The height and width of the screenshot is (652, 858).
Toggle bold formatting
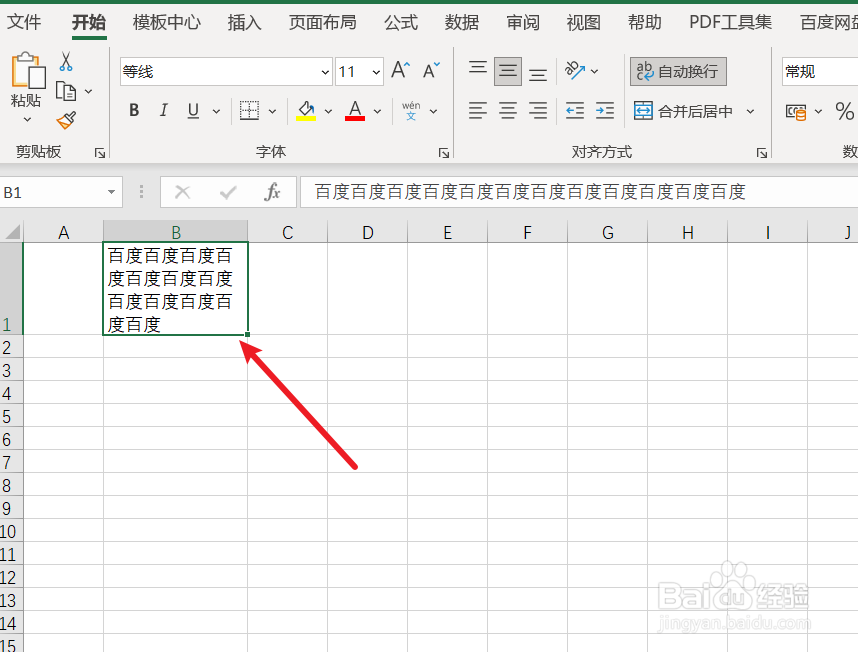(134, 110)
